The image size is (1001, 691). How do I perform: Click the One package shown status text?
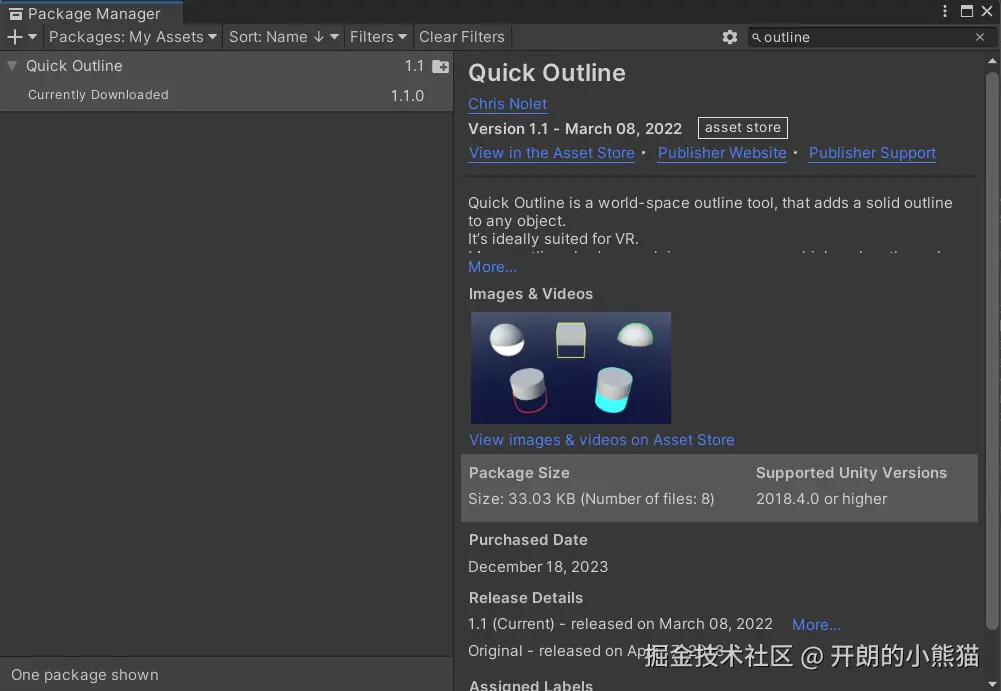pos(85,675)
